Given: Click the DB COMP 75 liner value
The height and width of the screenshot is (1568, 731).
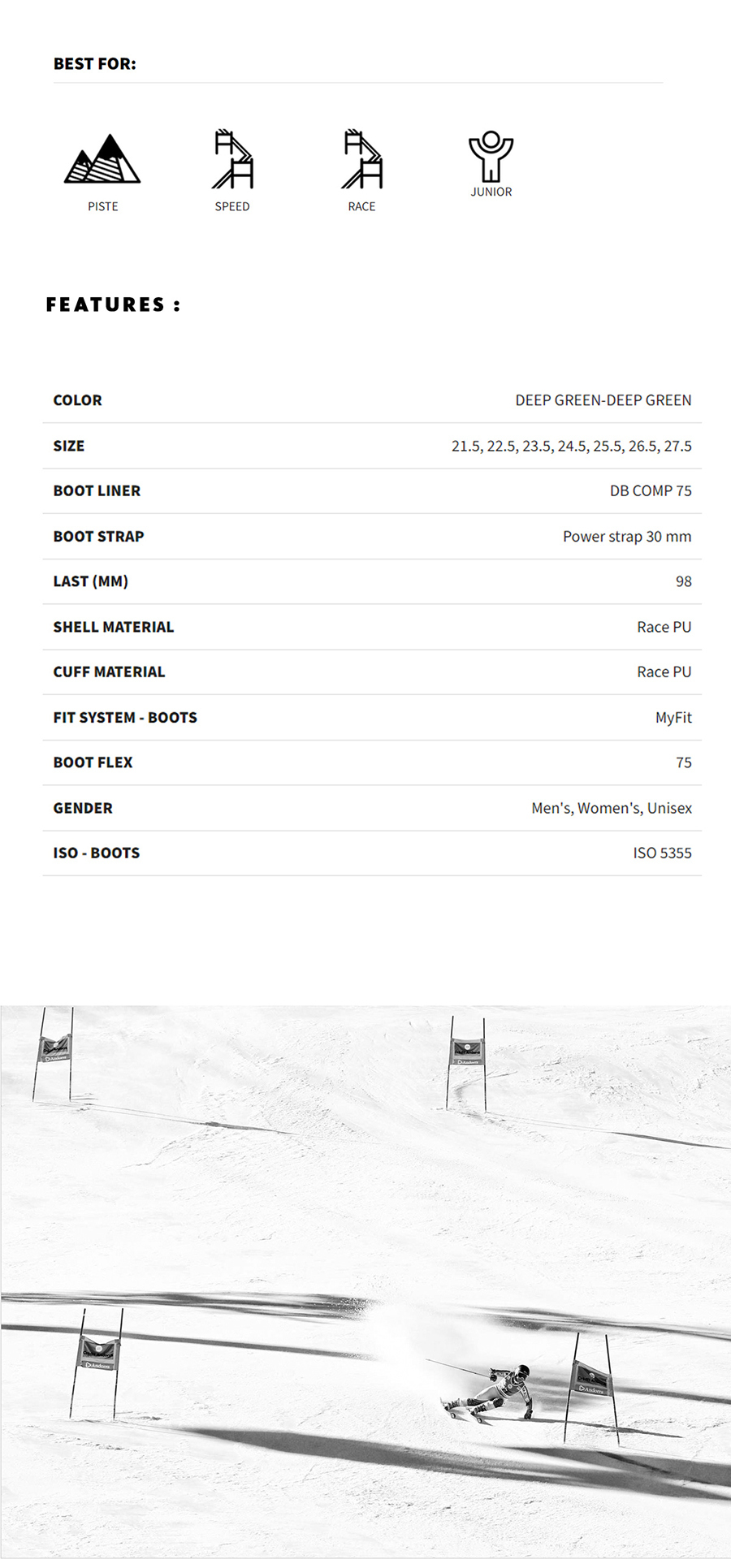Looking at the screenshot, I should pos(651,491).
